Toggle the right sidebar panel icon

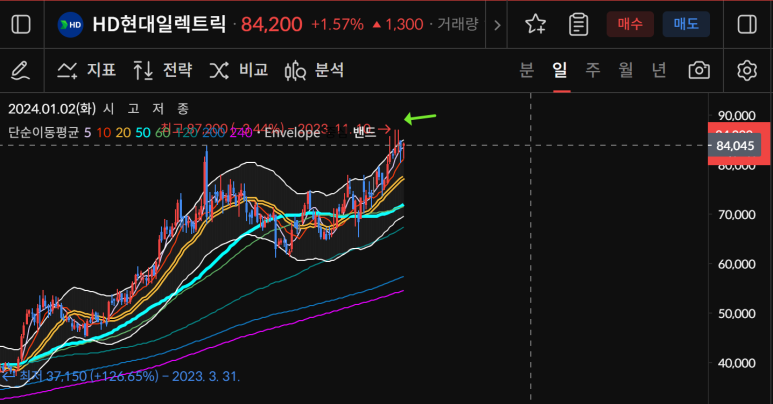click(x=747, y=24)
